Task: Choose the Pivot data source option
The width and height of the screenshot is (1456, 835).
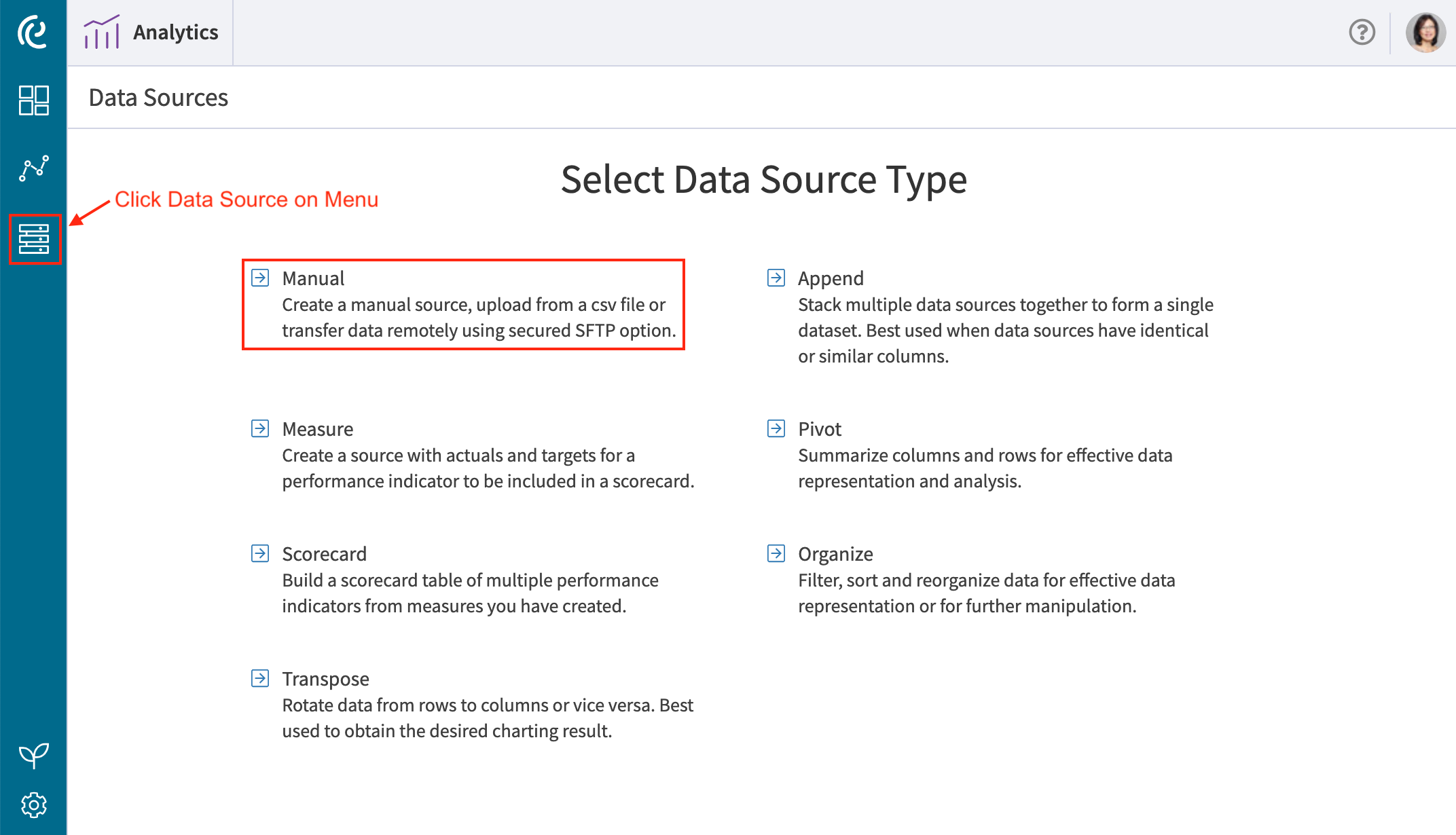Action: click(x=819, y=429)
